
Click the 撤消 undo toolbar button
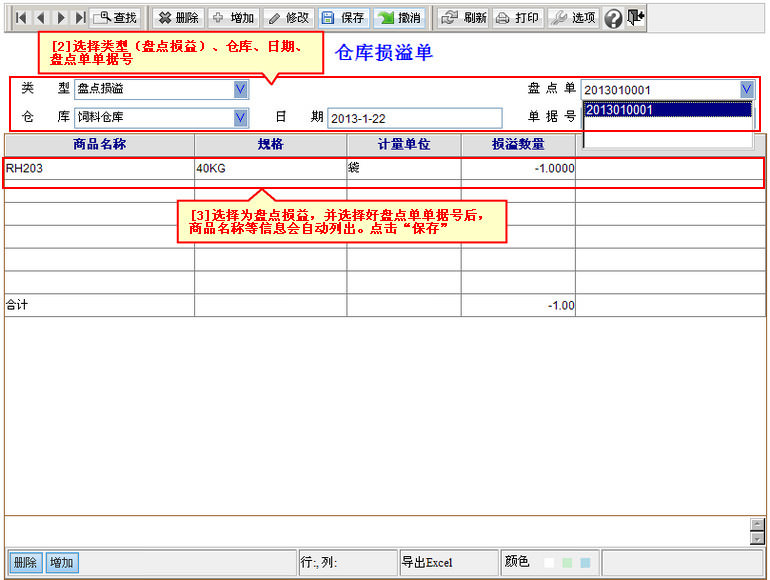pos(400,18)
